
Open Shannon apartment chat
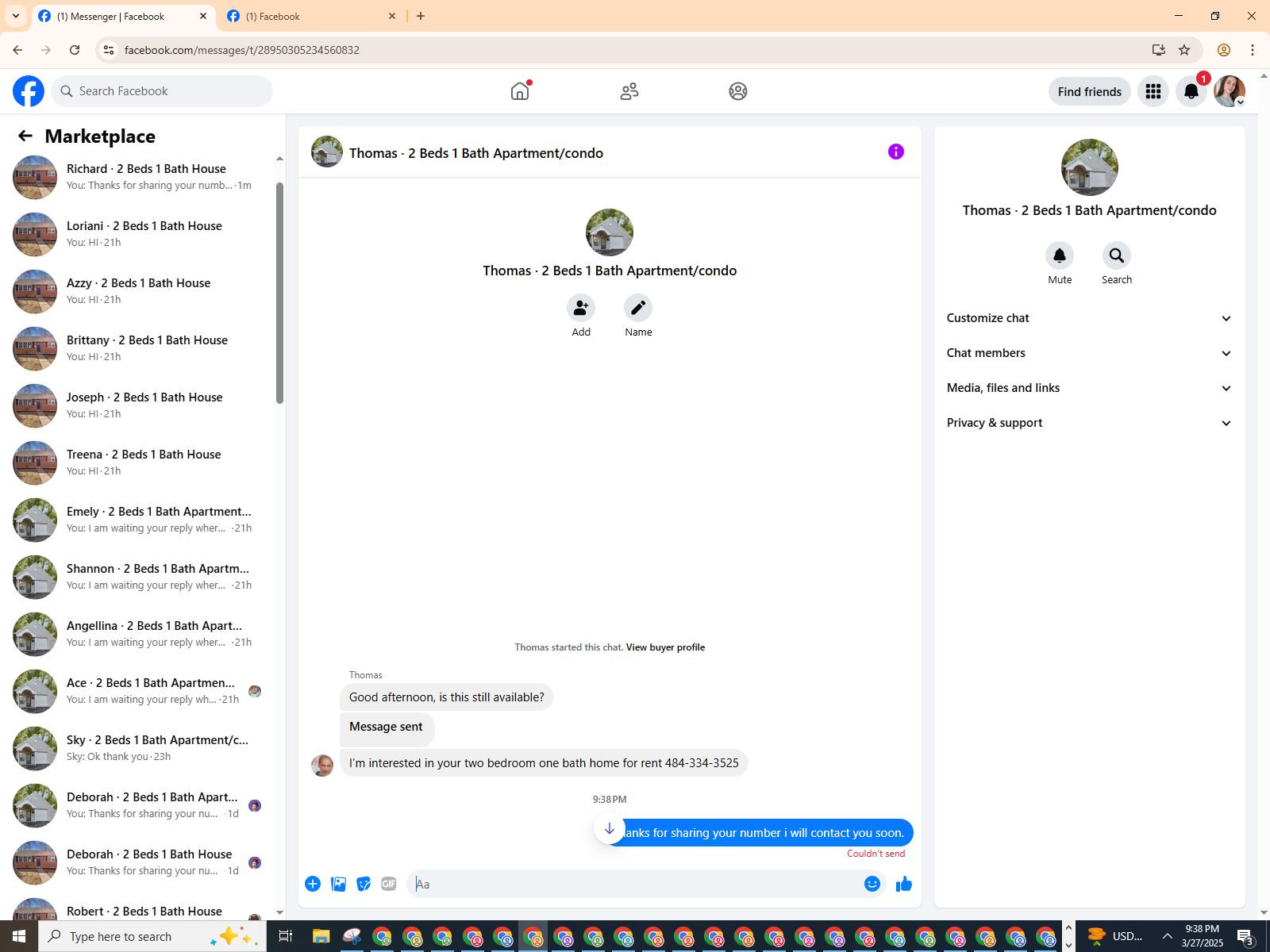138,577
